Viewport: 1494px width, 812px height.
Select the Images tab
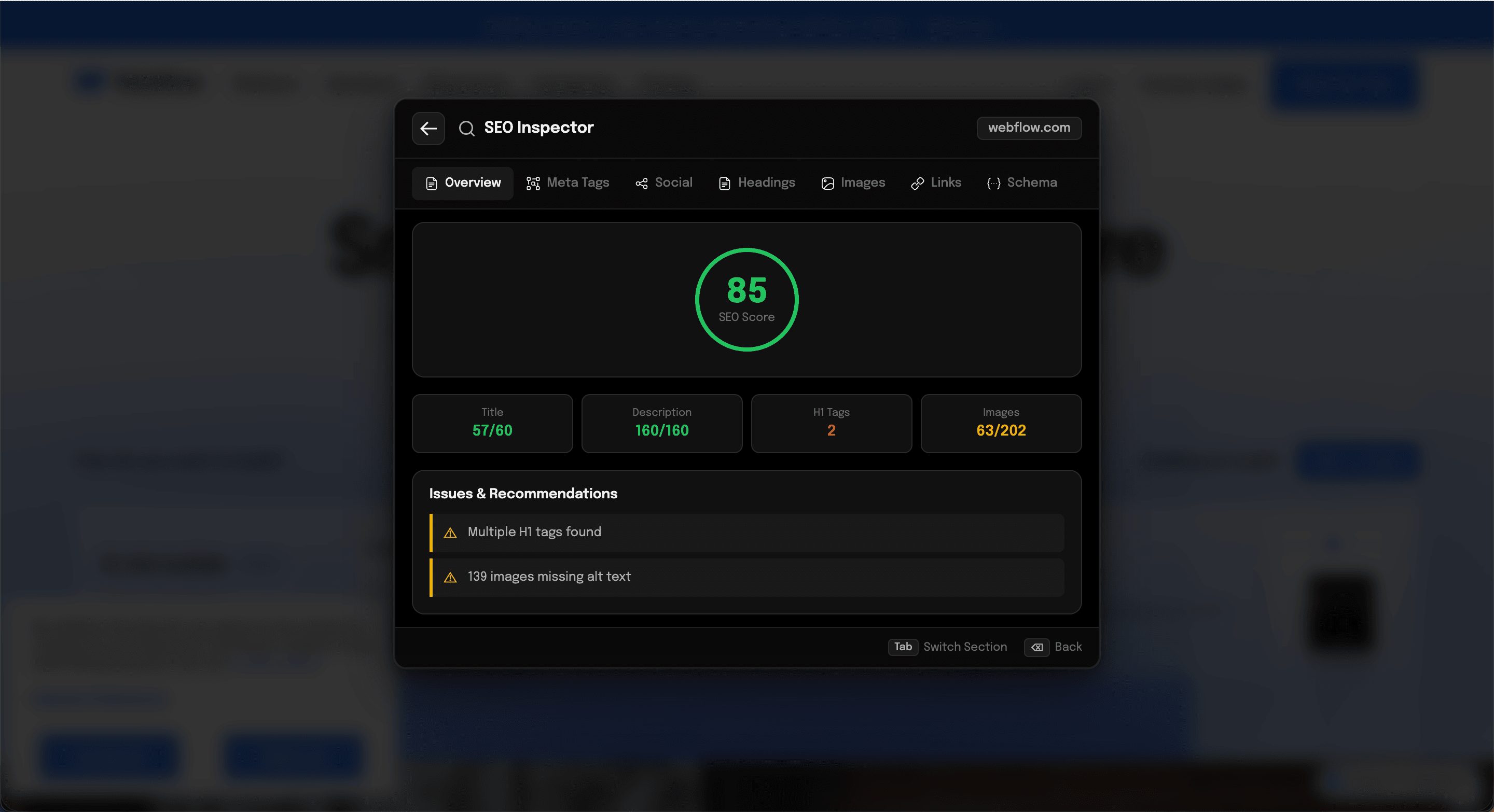(x=852, y=183)
